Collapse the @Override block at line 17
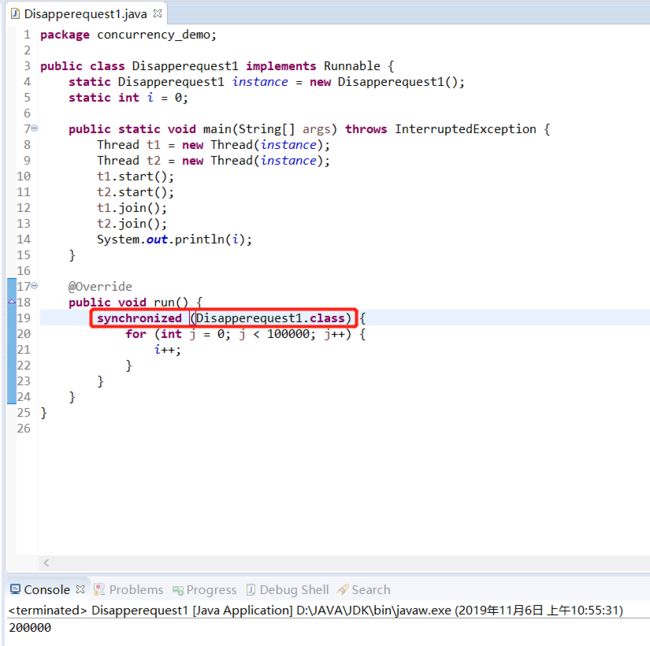Image resolution: width=650 pixels, height=646 pixels. point(35,285)
